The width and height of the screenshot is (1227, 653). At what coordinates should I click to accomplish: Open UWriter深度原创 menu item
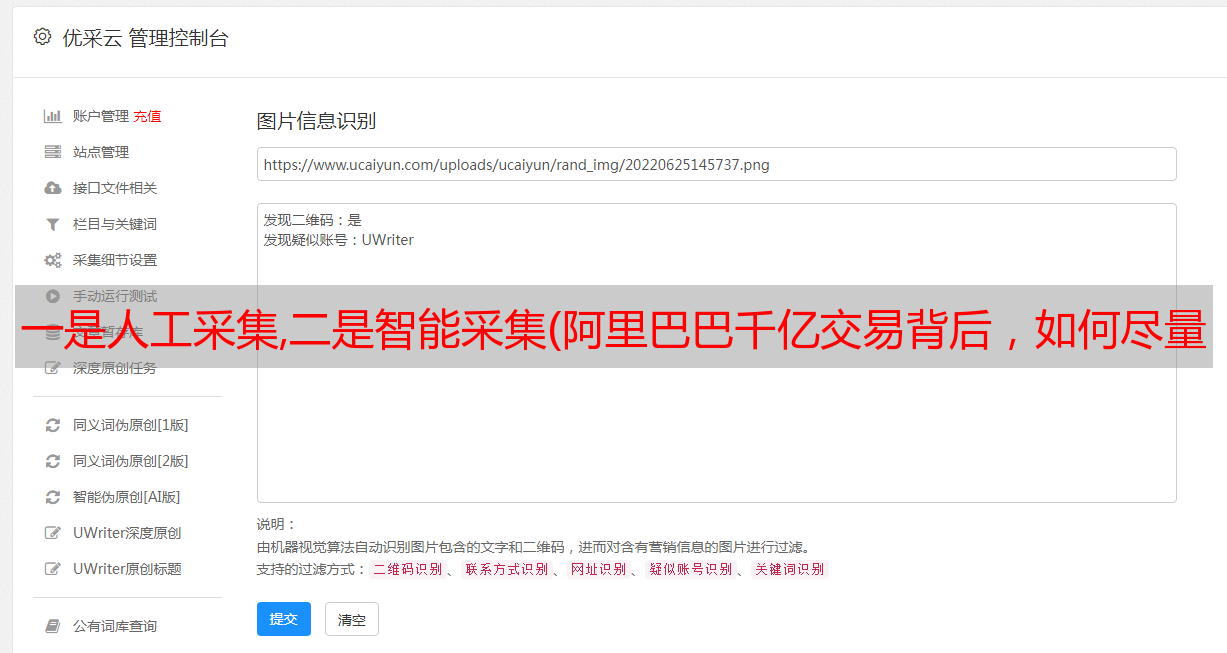coord(127,533)
